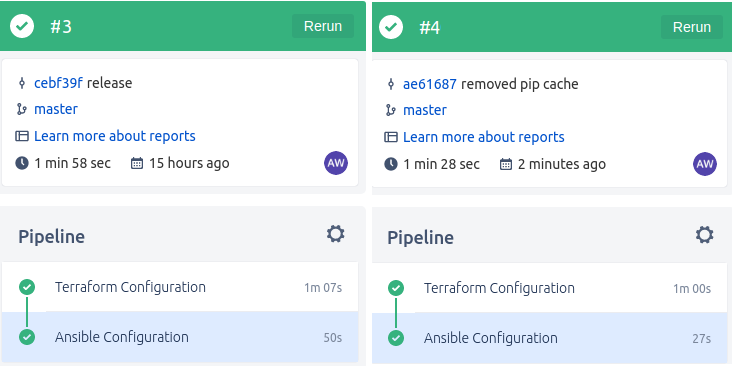
Task: Click AW user avatar in pipeline #4
Action: click(x=705, y=164)
